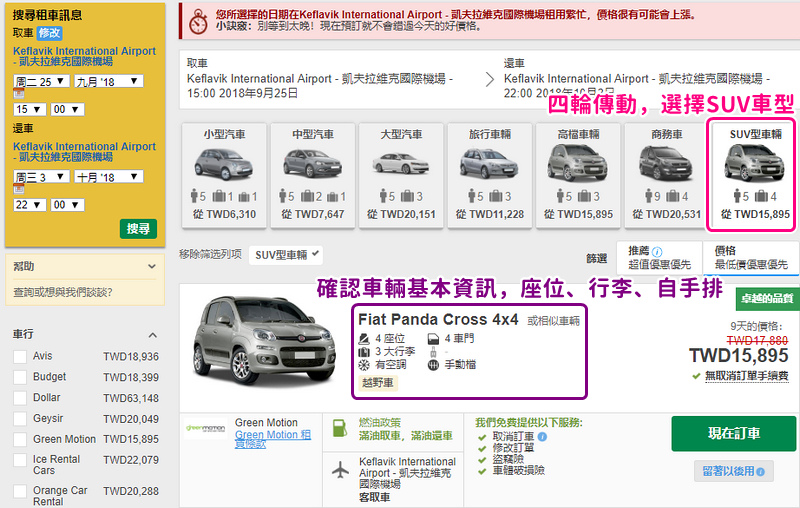Toggle Ice Rental Cars checkbox
The image size is (800, 508).
20,460
